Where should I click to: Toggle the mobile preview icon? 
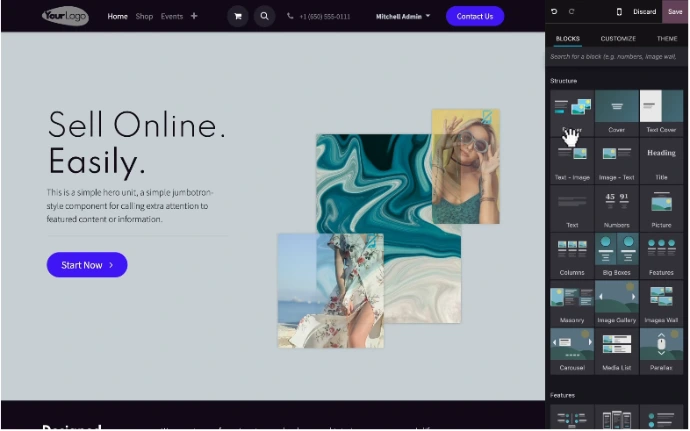618,12
